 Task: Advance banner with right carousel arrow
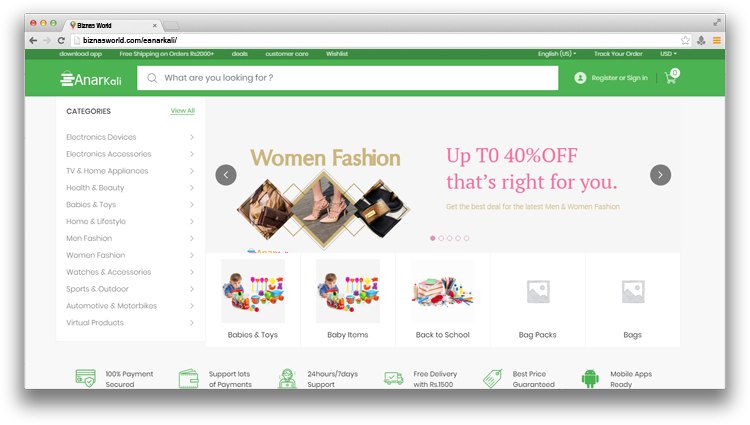(660, 175)
